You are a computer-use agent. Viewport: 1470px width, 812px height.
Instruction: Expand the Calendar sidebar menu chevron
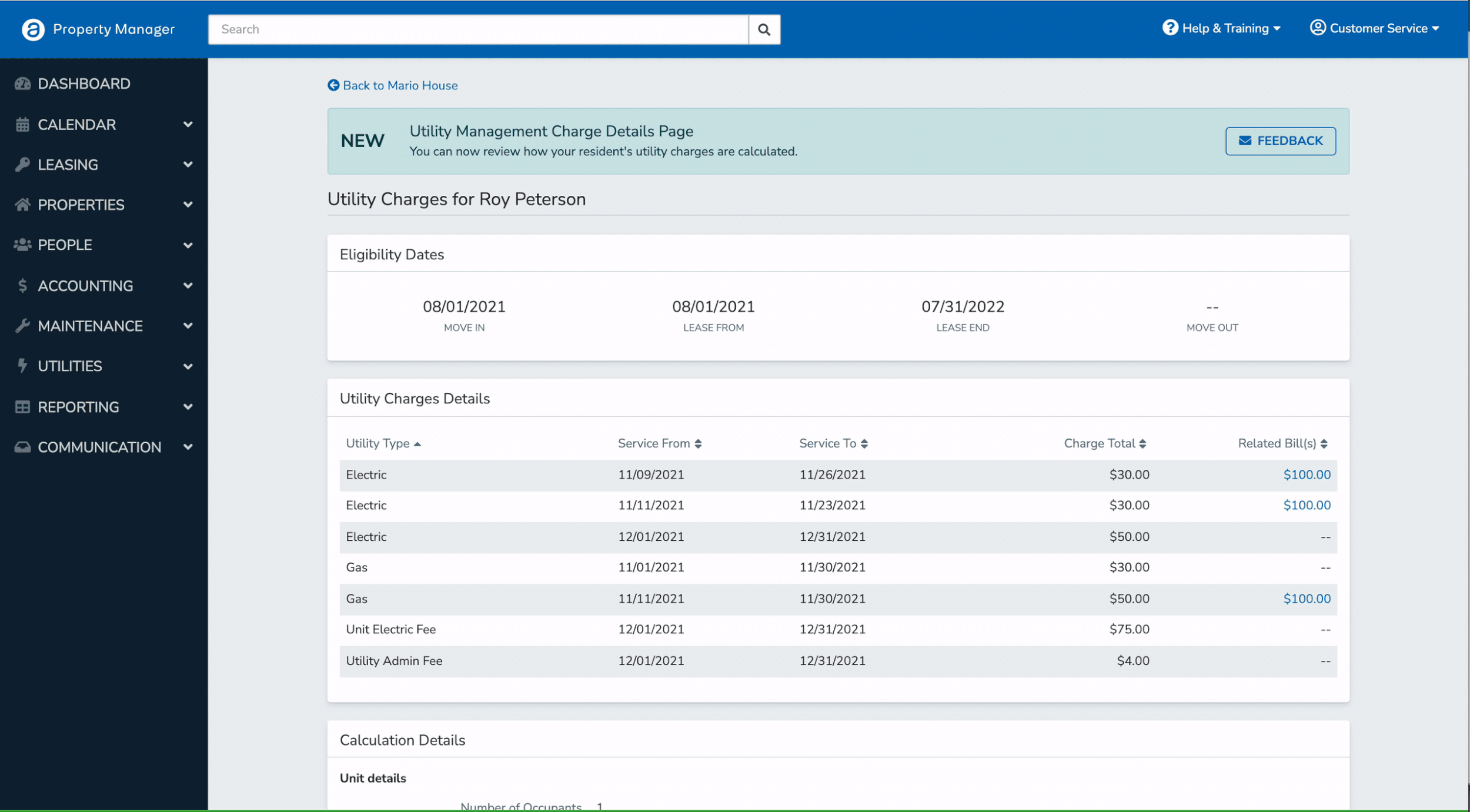tap(188, 124)
